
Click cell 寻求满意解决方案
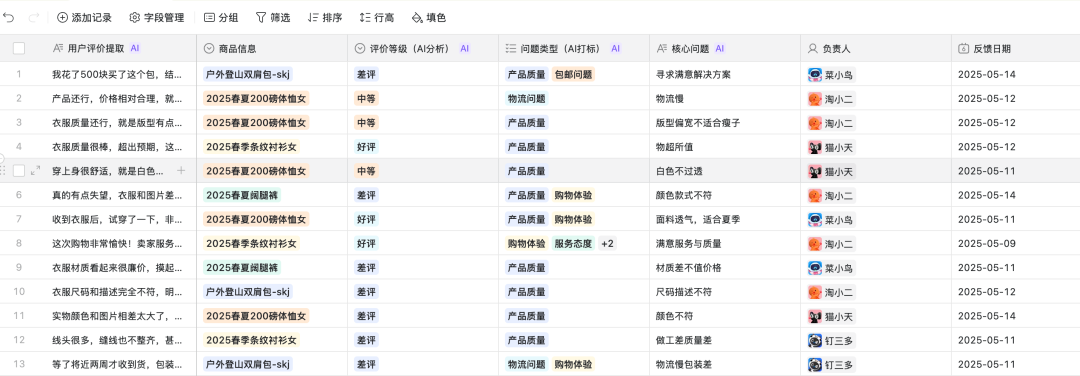pos(694,74)
